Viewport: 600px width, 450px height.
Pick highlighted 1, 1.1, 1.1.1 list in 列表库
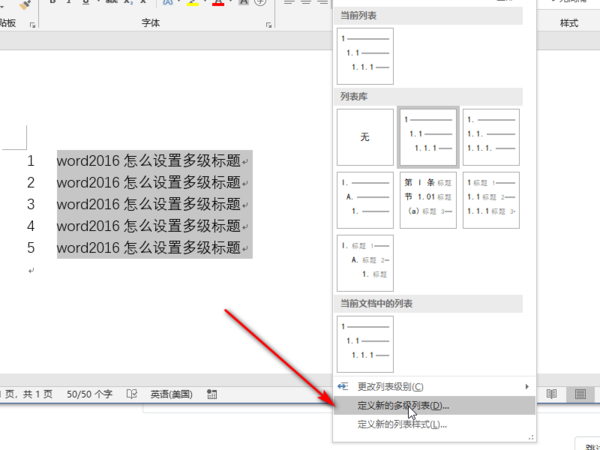coord(428,137)
